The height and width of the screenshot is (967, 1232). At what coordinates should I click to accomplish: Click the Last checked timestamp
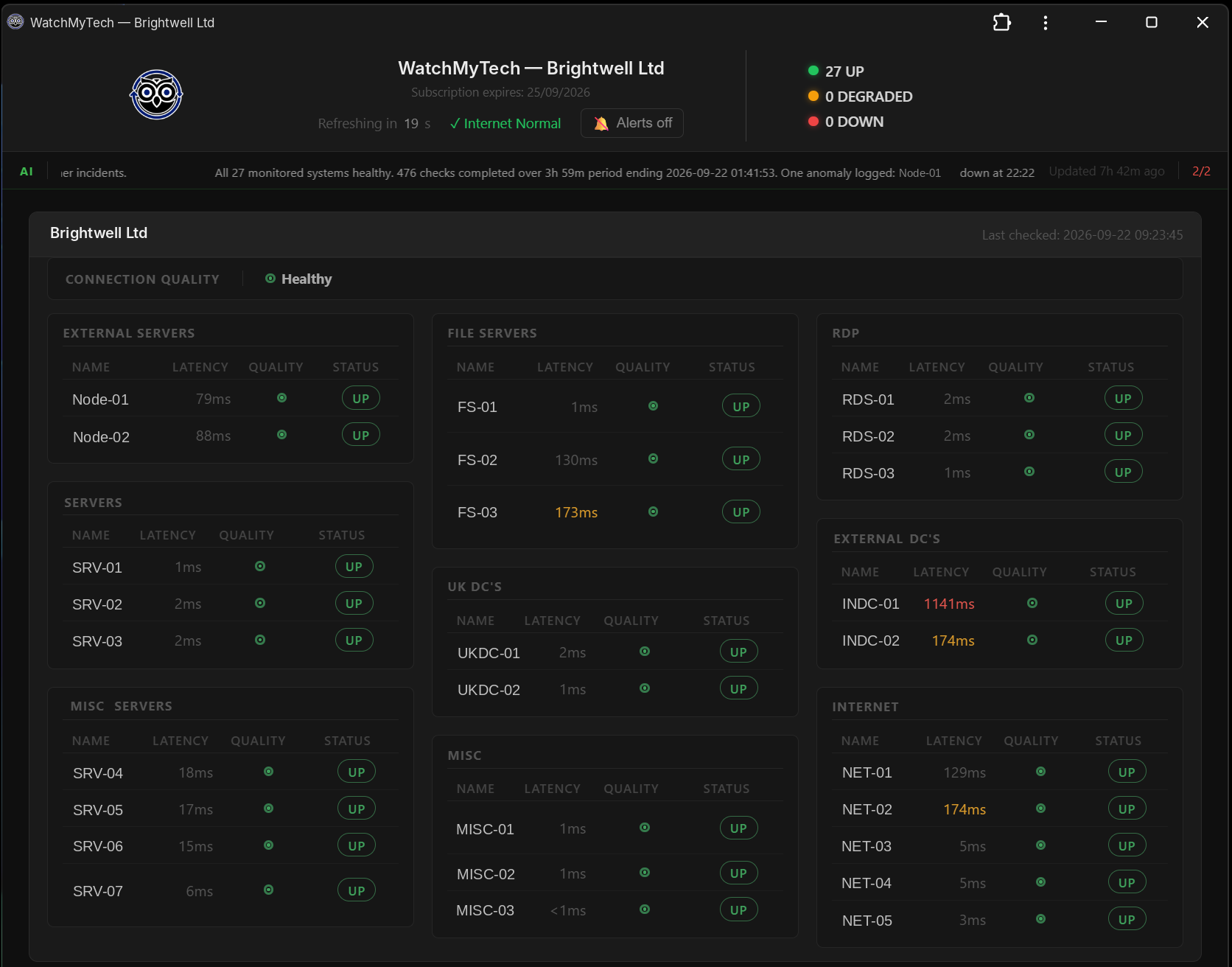tap(1082, 234)
